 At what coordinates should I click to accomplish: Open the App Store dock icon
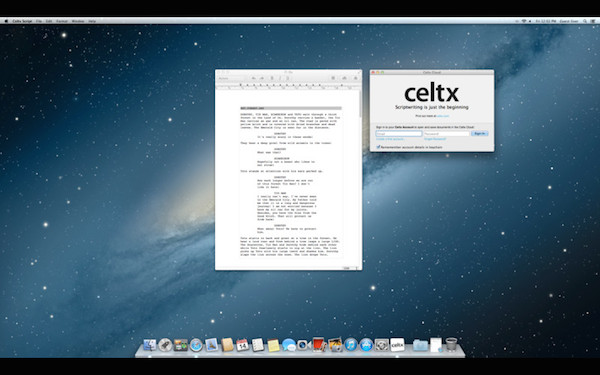(366, 345)
